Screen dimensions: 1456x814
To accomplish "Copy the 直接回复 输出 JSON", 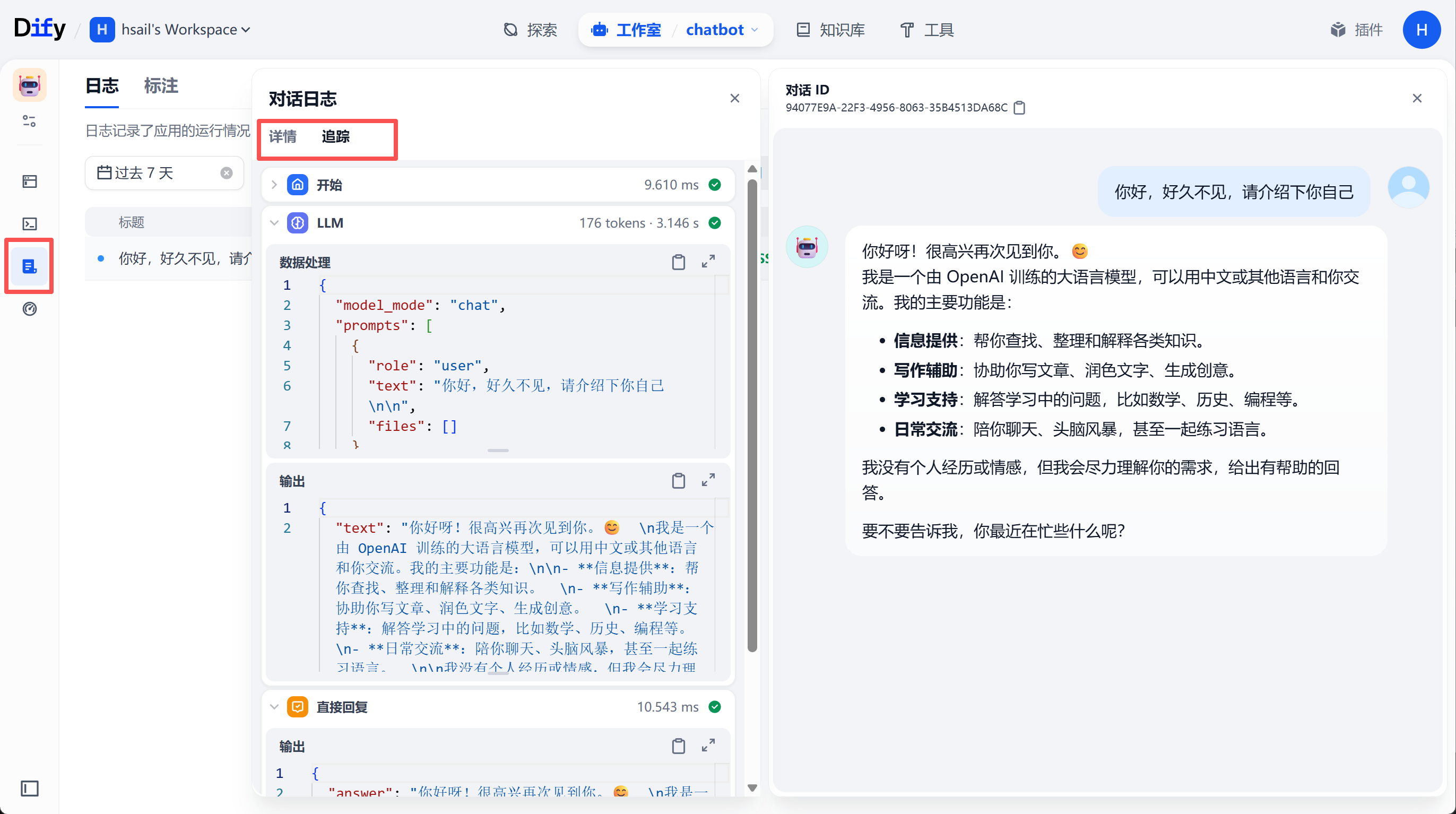I will click(679, 746).
